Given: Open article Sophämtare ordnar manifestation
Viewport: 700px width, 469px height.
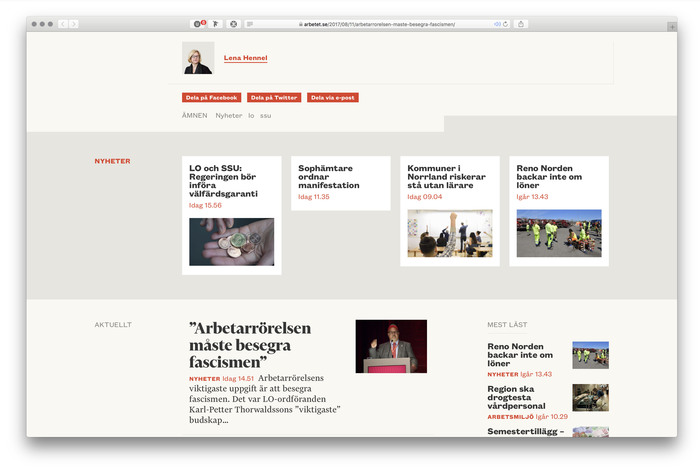Looking at the screenshot, I should (x=329, y=177).
